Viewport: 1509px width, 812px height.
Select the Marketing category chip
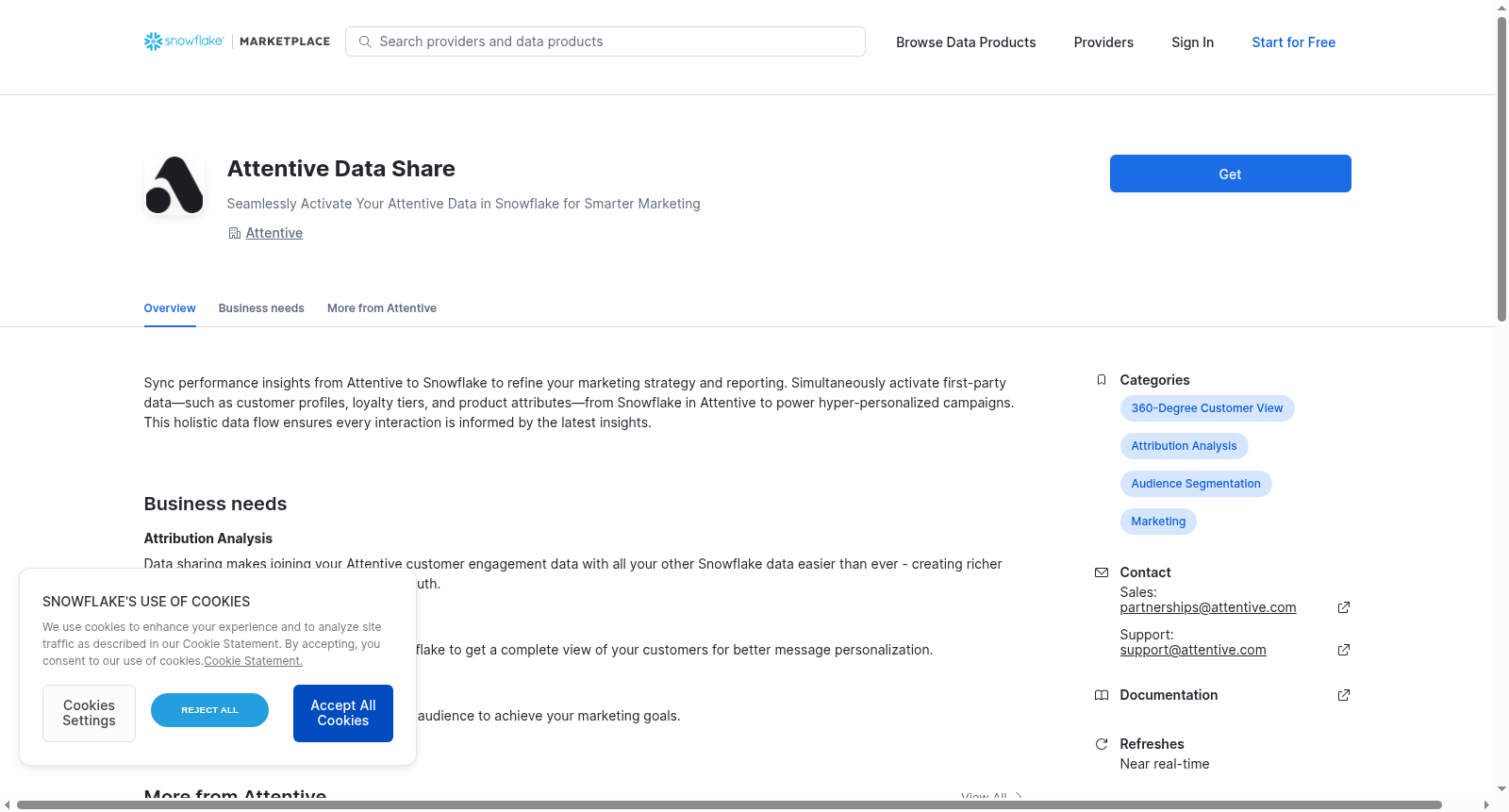1158,522
